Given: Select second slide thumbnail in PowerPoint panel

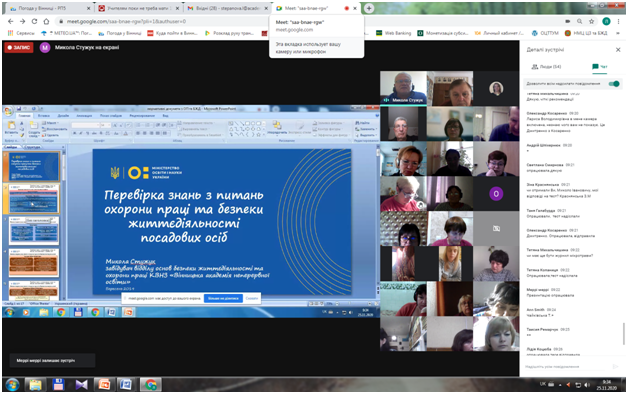Looking at the screenshot, I should tap(34, 199).
